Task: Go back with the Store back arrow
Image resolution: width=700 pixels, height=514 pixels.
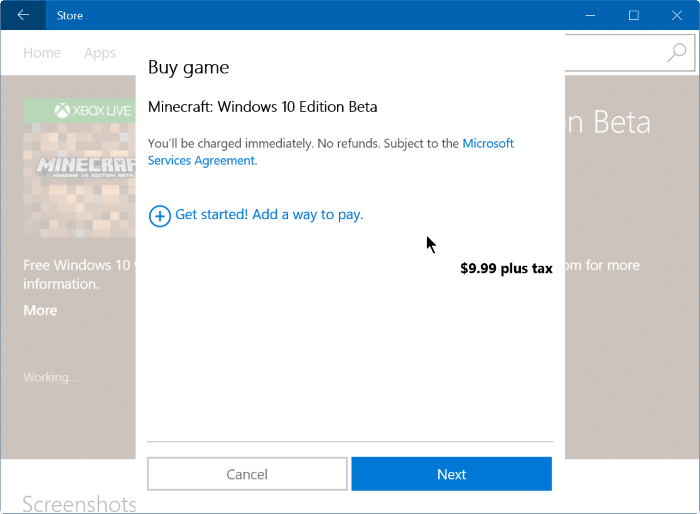Action: (x=23, y=15)
